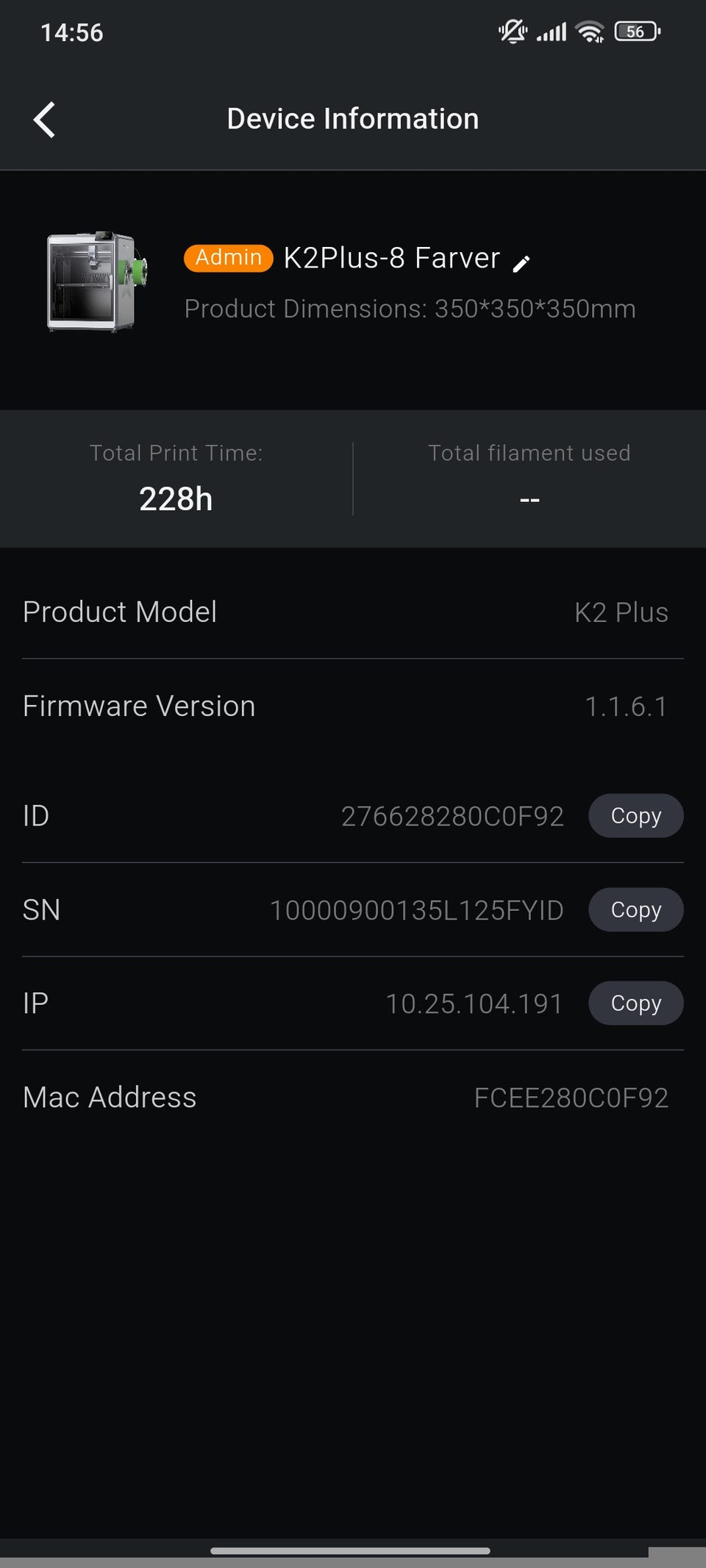Tap the 14:56 clock in status bar
The width and height of the screenshot is (706, 1568).
pos(72,33)
